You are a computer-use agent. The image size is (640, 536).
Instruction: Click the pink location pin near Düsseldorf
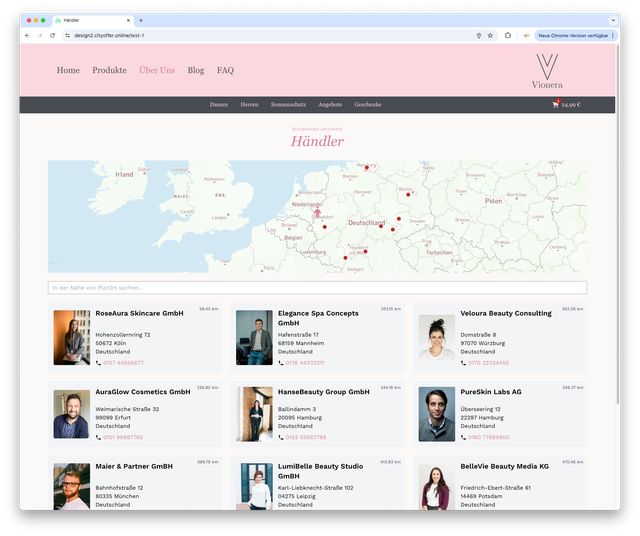point(318,211)
